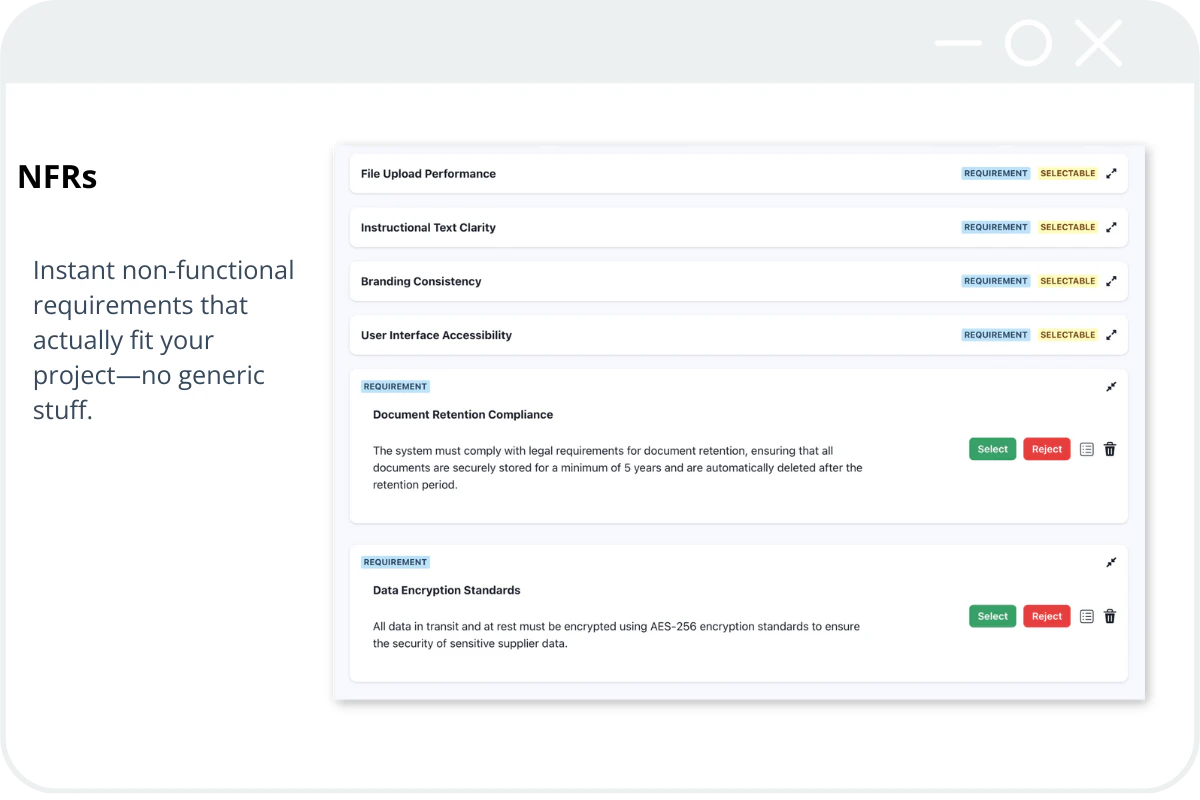
Task: Click the window minimize control
Action: [957, 43]
